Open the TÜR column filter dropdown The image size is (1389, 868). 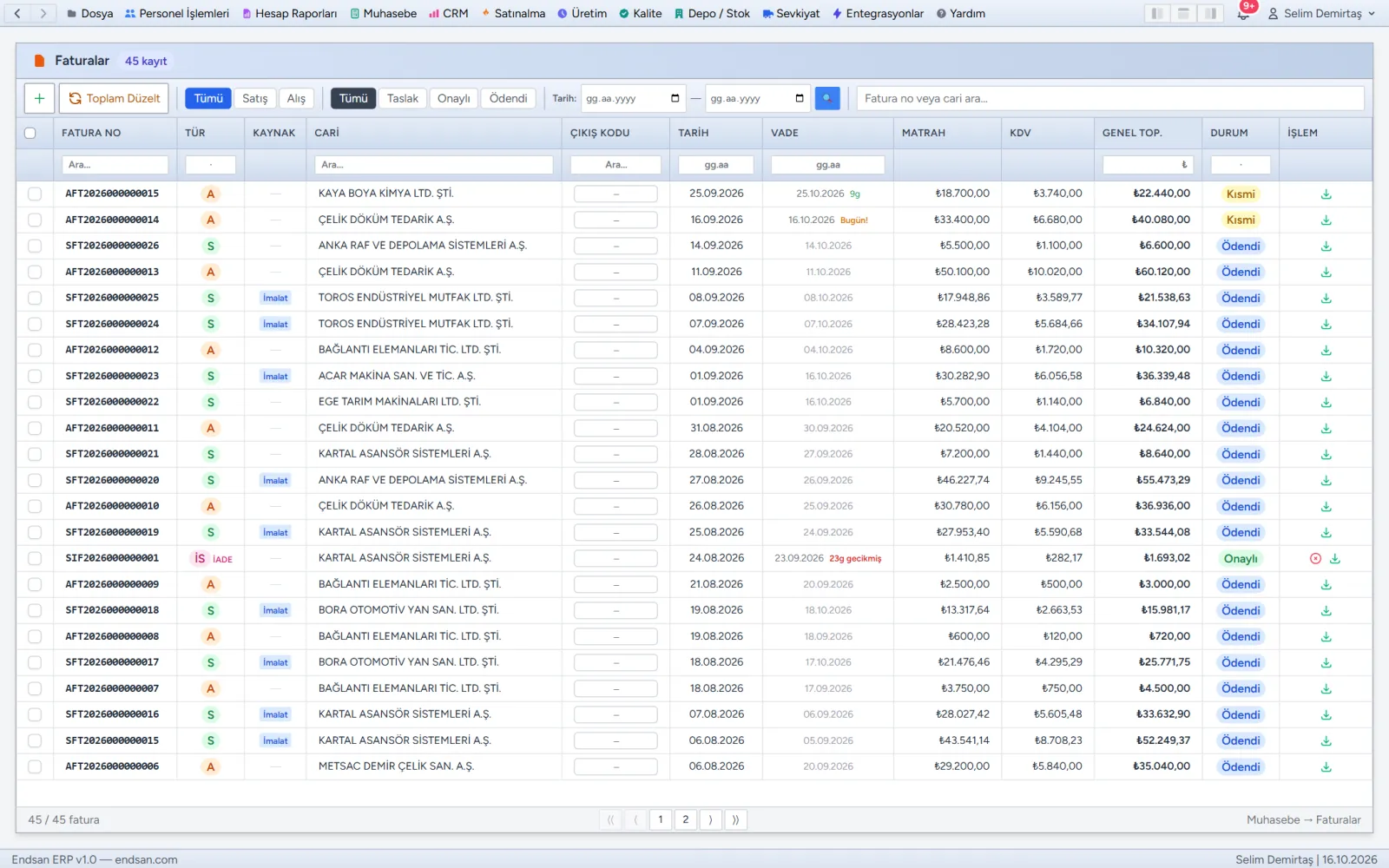[210, 164]
